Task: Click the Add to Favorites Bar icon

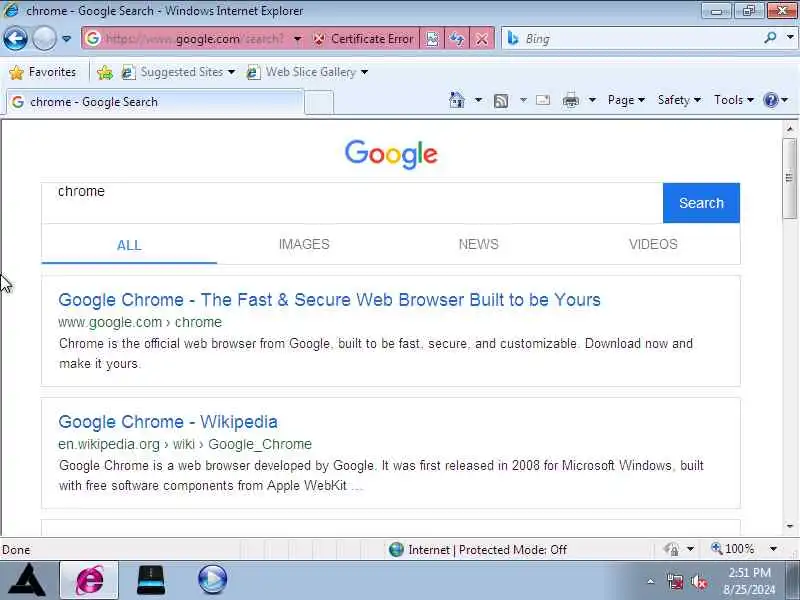Action: [x=105, y=72]
